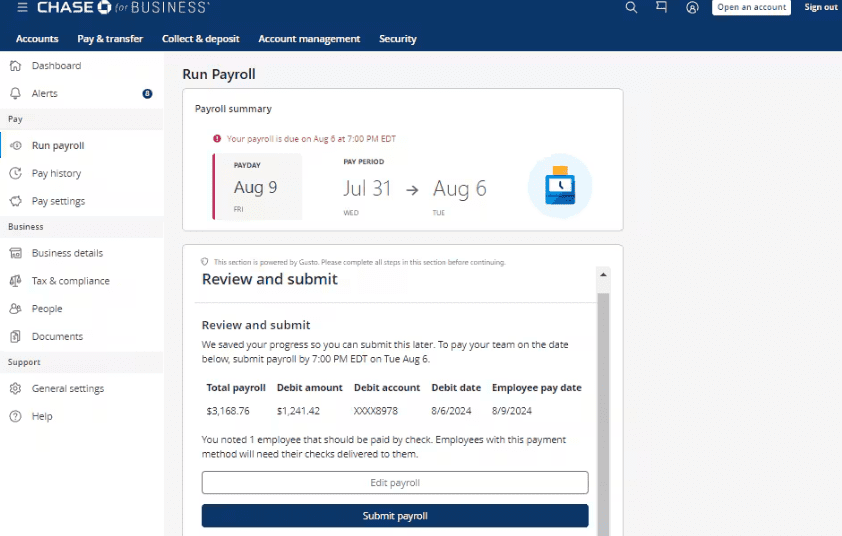Screen dimensions: 842x536
Task: Click Open an account button
Action: [751, 7]
